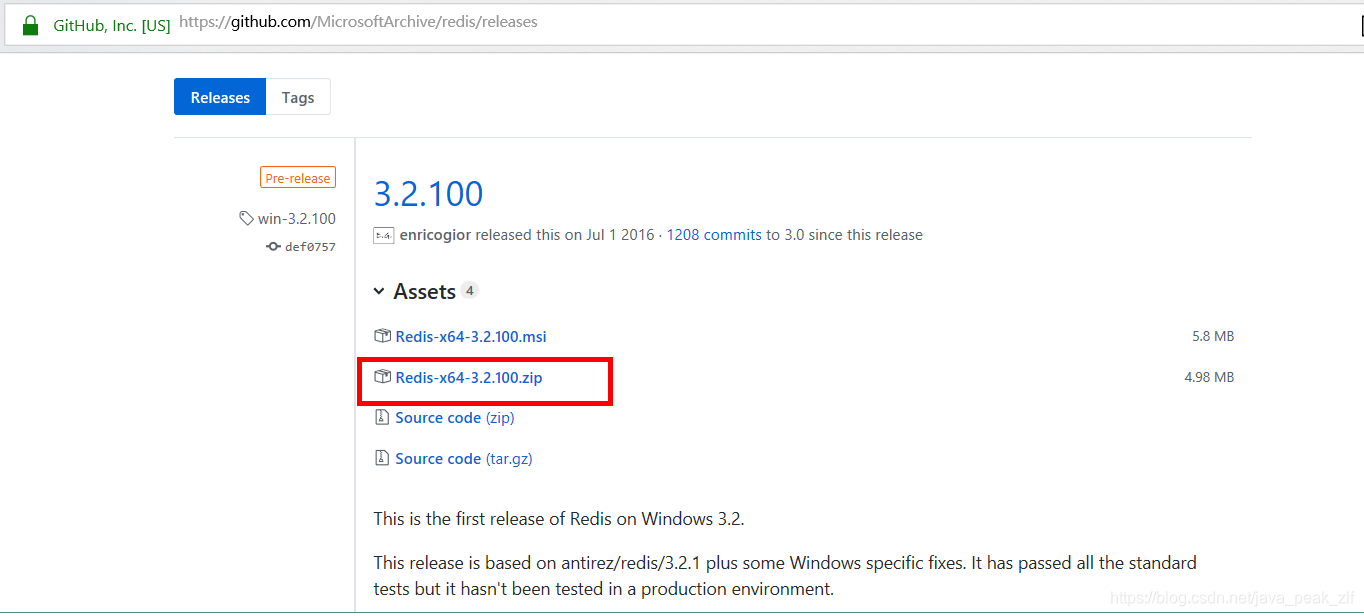Image resolution: width=1364 pixels, height=616 pixels.
Task: Open the 3.2.100 release title link
Action: tap(428, 193)
